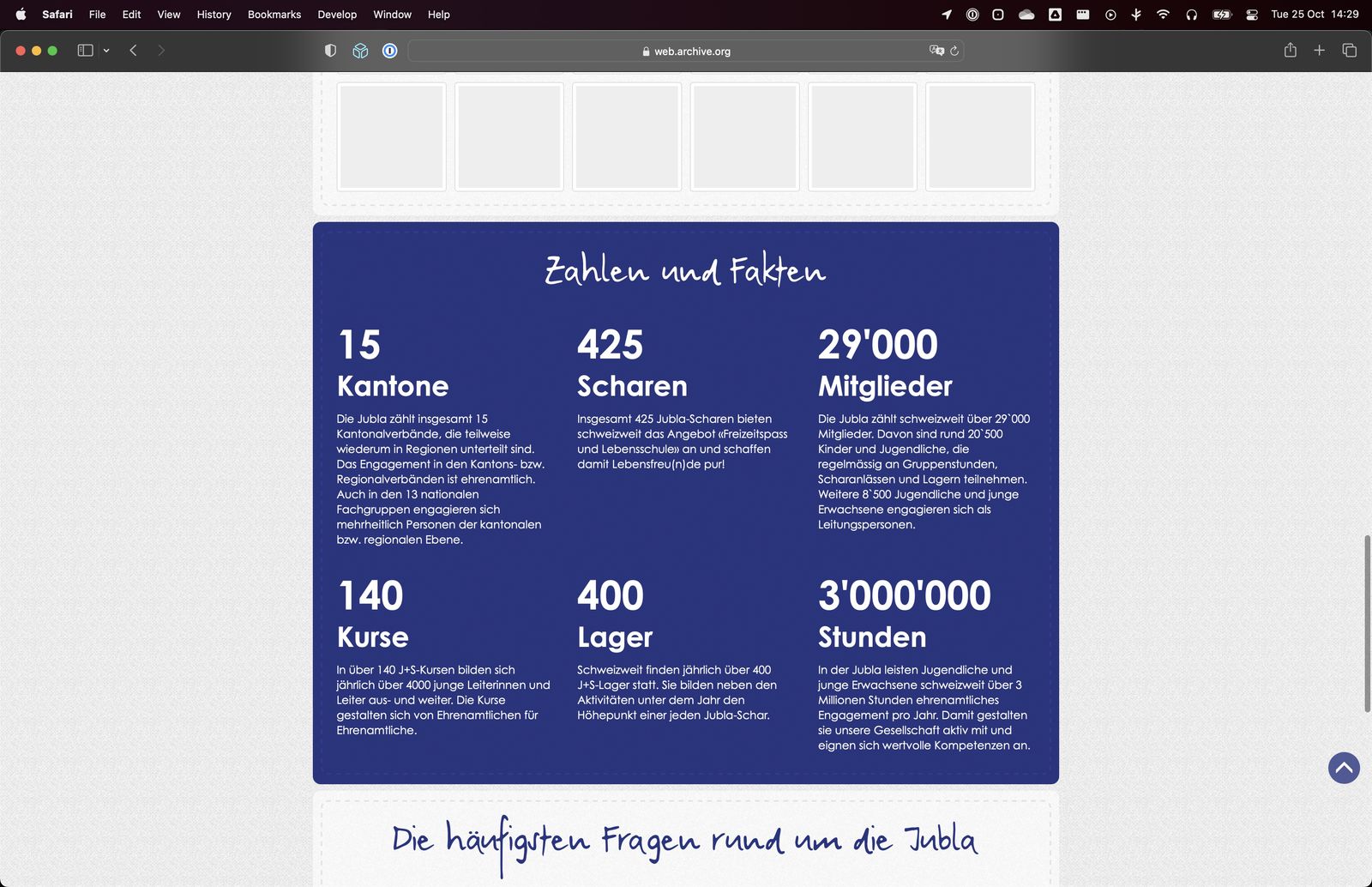
Task: Click the web.archive.org address bar
Action: pos(686,51)
